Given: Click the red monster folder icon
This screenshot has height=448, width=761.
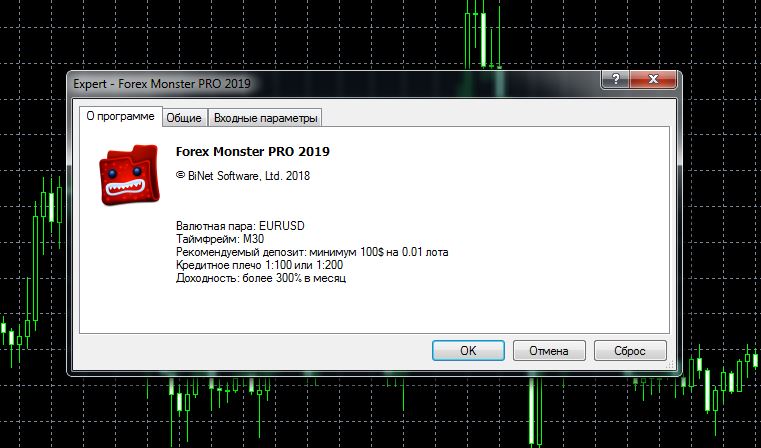Looking at the screenshot, I should 130,175.
